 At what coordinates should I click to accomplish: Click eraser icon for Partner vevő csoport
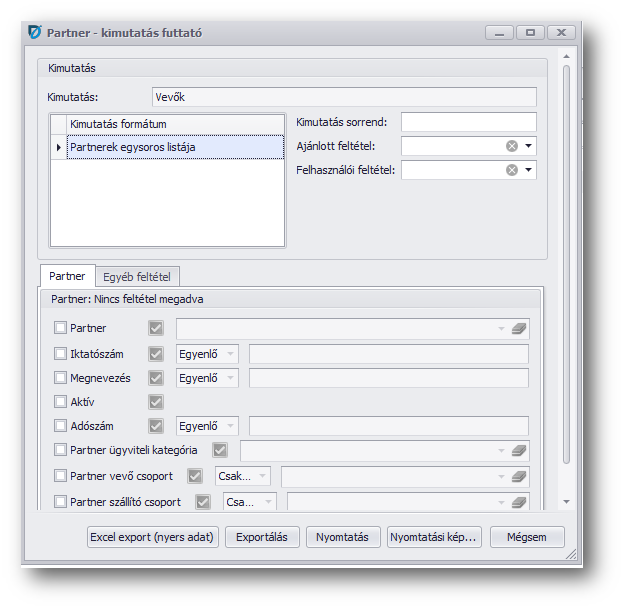518,476
